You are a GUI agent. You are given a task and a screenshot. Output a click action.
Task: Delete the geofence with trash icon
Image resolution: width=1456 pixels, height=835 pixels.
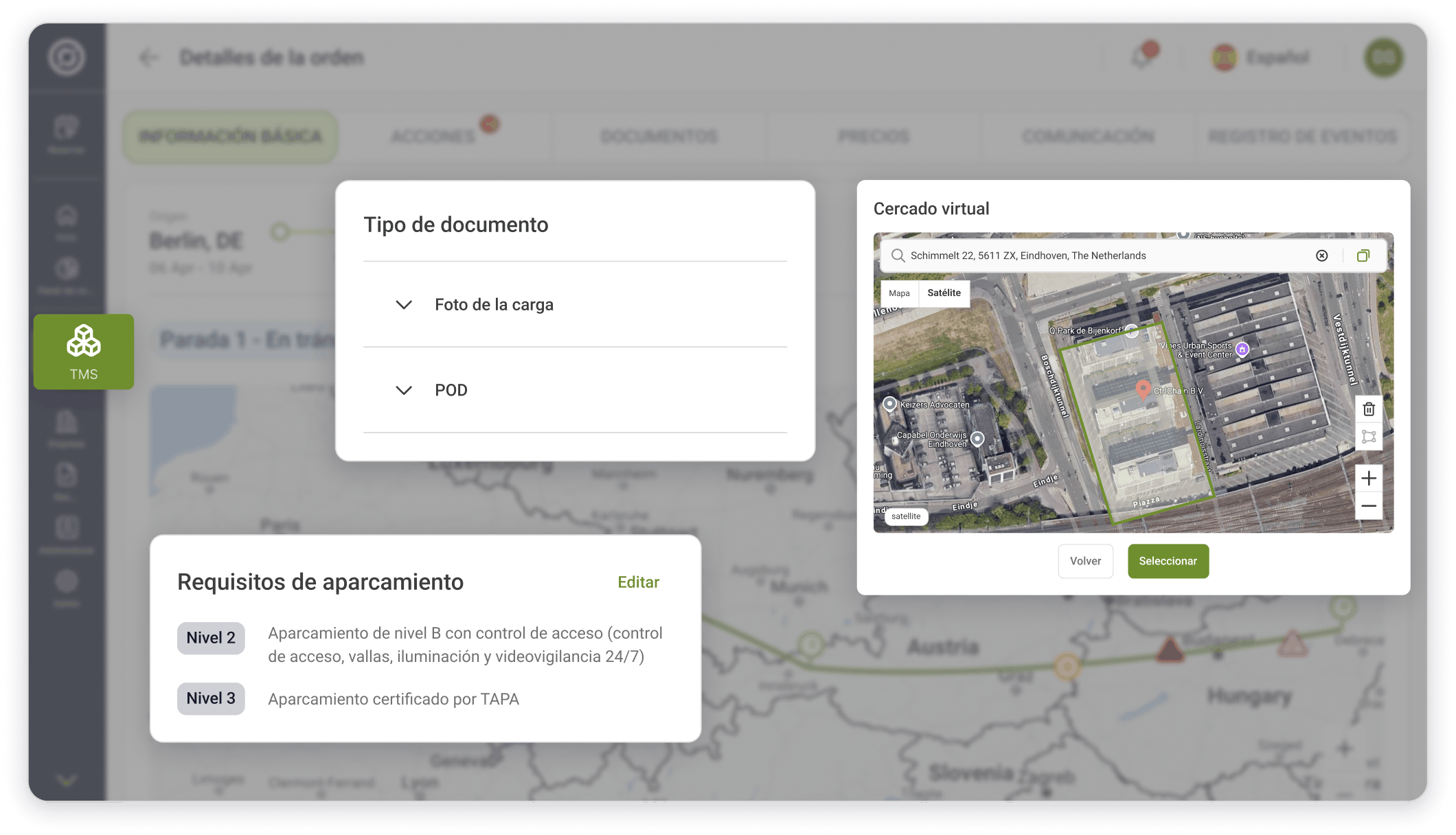pyautogui.click(x=1369, y=409)
